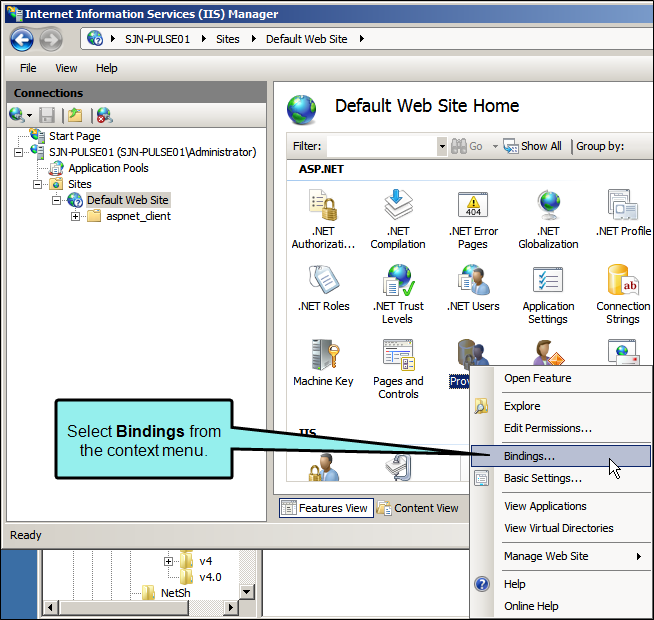Click the vertical scrollbar down arrow in background window
The image size is (654, 620).
(x=247, y=591)
